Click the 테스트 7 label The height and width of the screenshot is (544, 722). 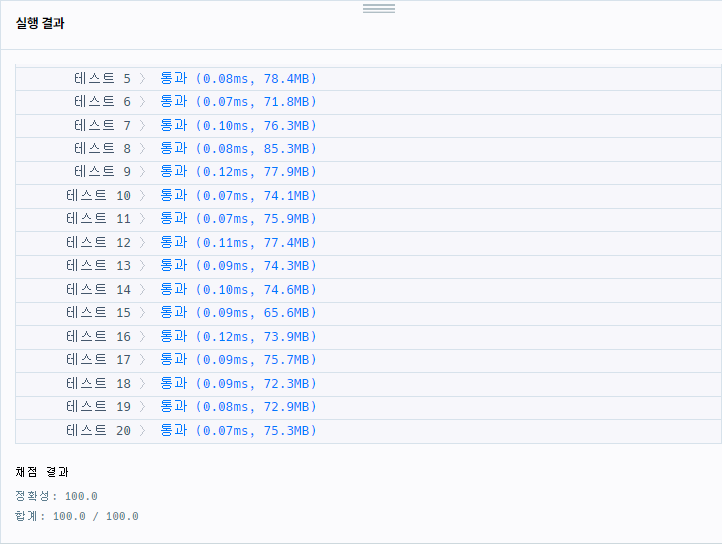click(102, 126)
